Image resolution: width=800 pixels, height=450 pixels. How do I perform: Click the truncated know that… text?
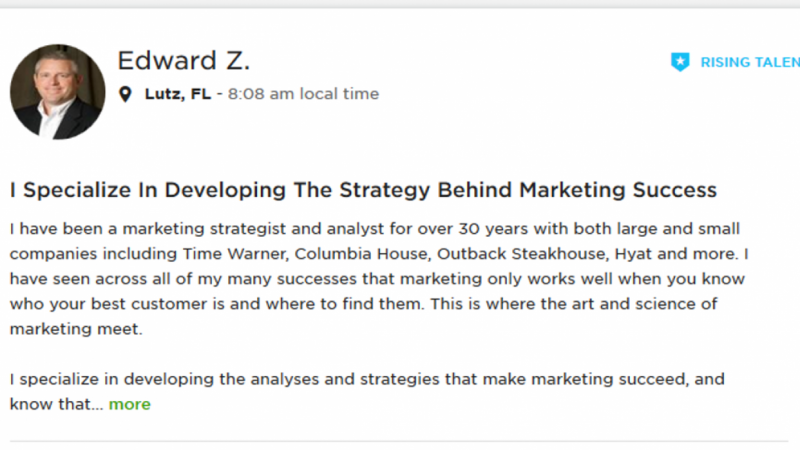pos(56,405)
